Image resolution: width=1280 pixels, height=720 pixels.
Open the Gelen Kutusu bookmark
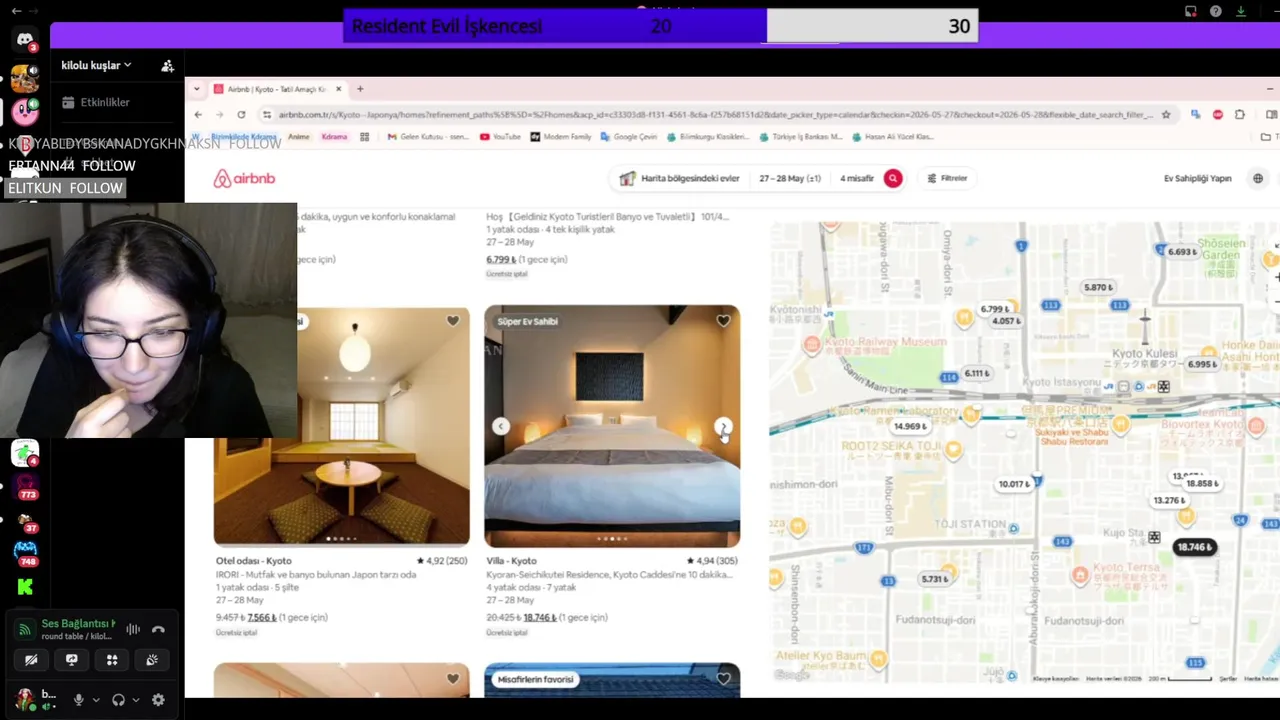coord(428,137)
